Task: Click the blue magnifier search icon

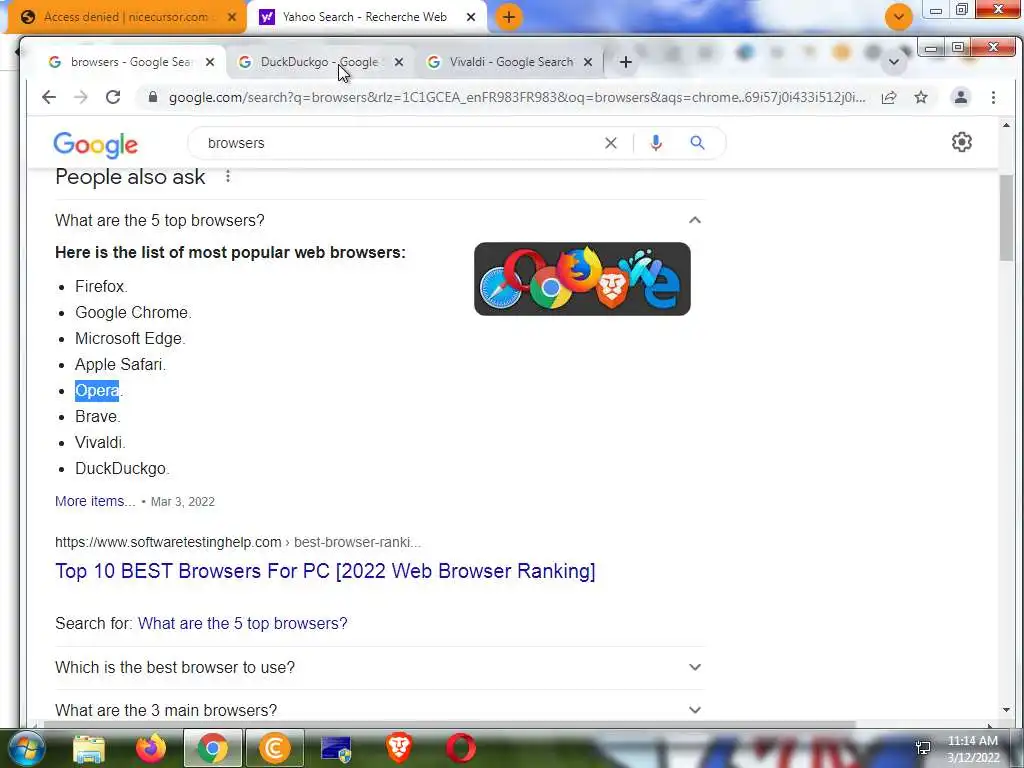Action: 697,142
